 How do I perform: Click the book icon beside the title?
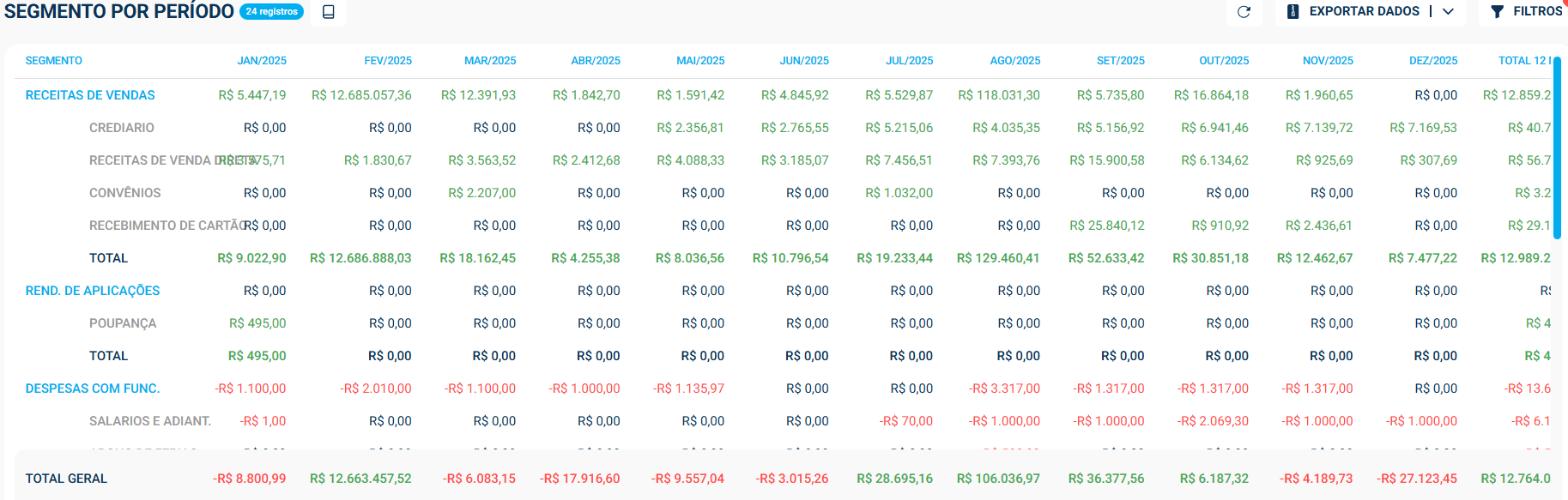pyautogui.click(x=328, y=12)
